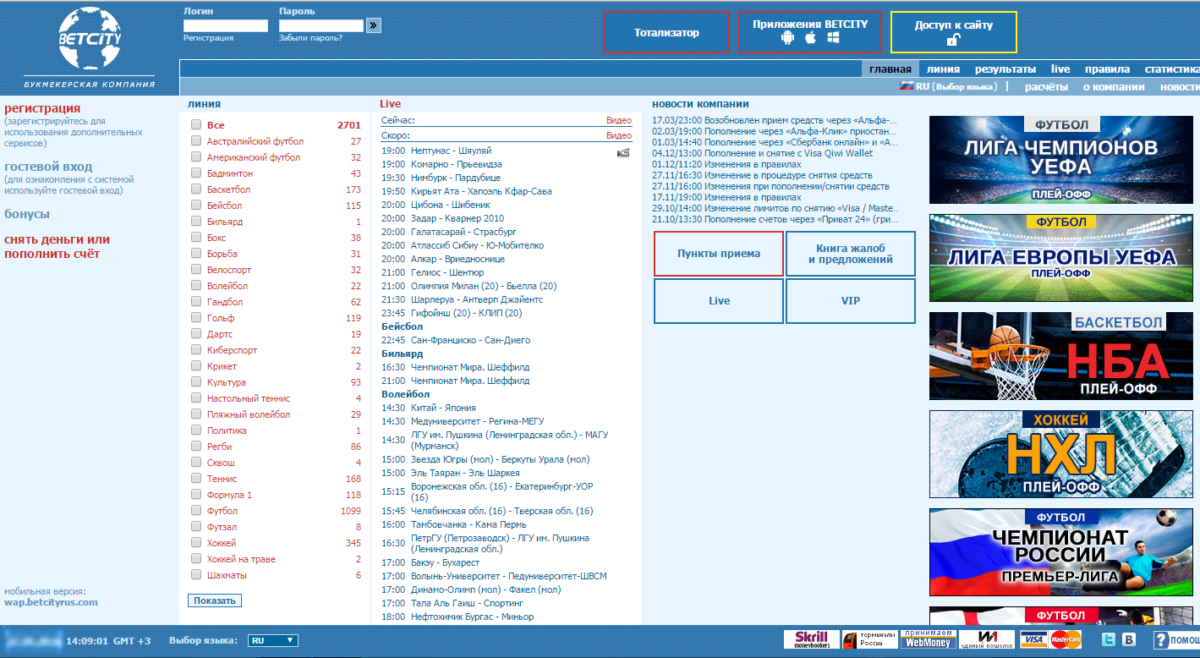The width and height of the screenshot is (1200, 658).
Task: Open расчёты submenu item
Action: coord(1046,87)
